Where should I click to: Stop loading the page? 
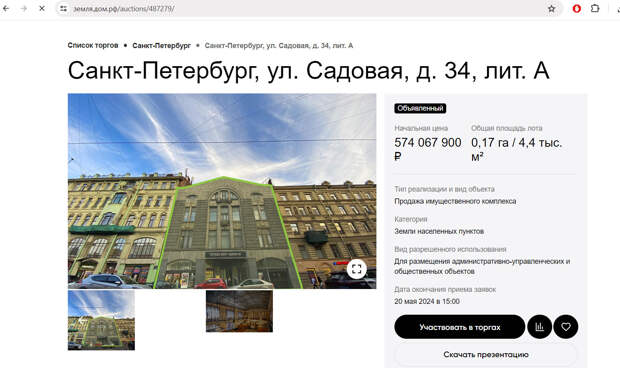tap(42, 8)
